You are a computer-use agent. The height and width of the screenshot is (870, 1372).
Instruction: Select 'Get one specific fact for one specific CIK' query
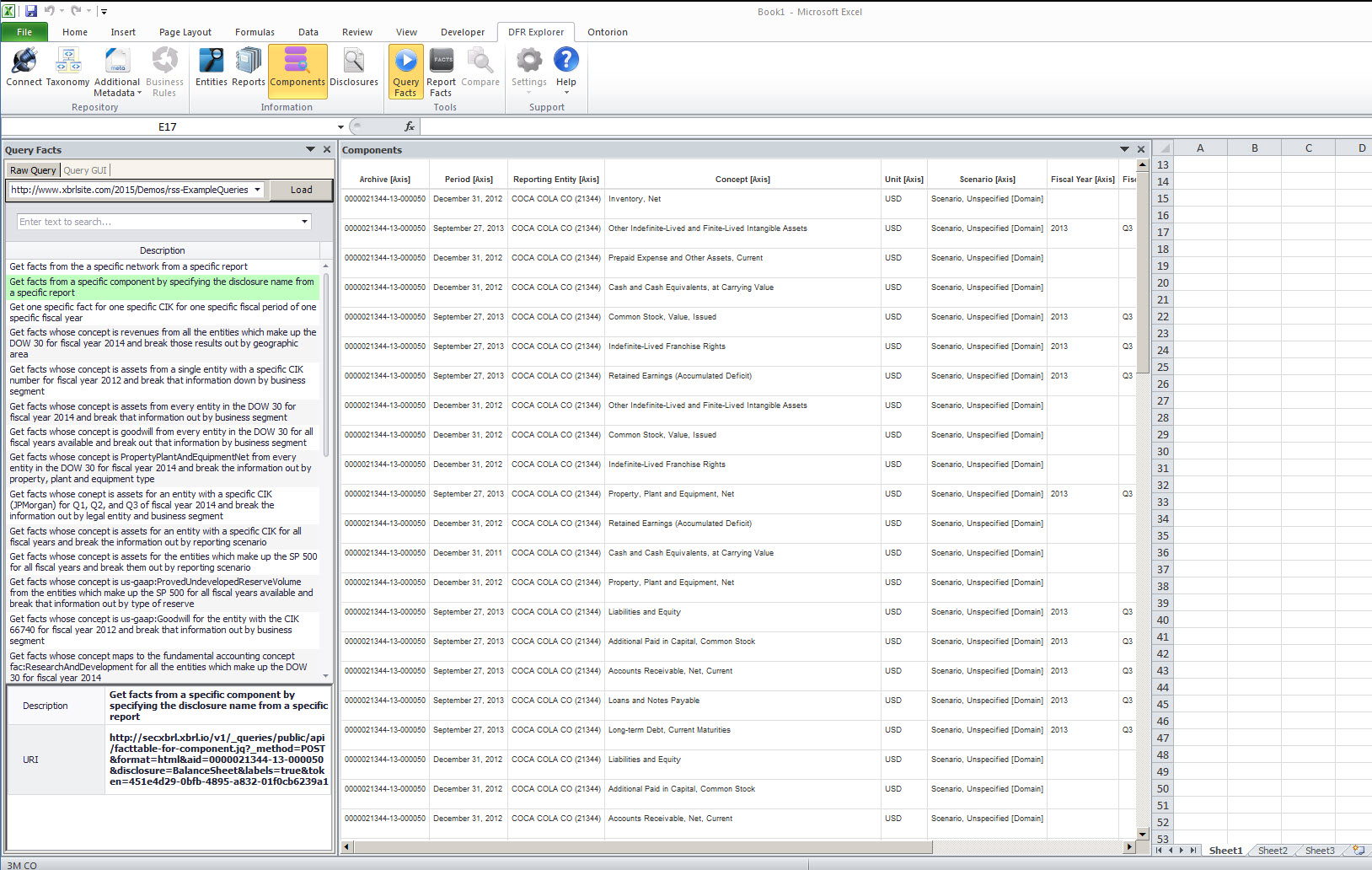[x=163, y=313]
